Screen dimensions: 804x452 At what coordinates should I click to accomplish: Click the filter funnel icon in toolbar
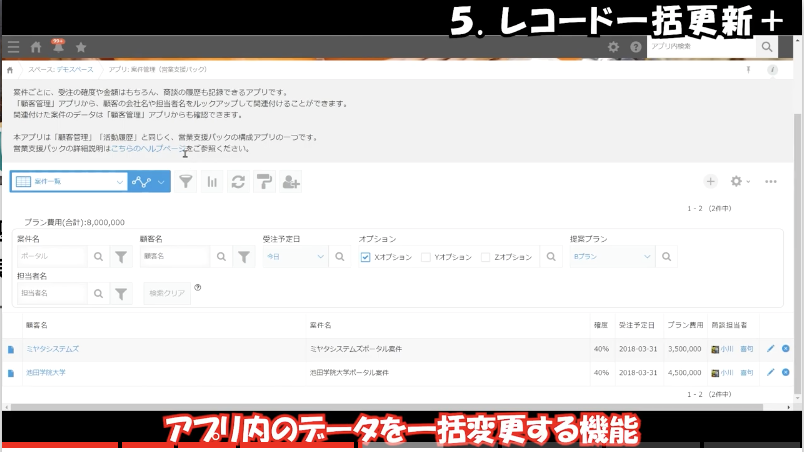(x=186, y=181)
